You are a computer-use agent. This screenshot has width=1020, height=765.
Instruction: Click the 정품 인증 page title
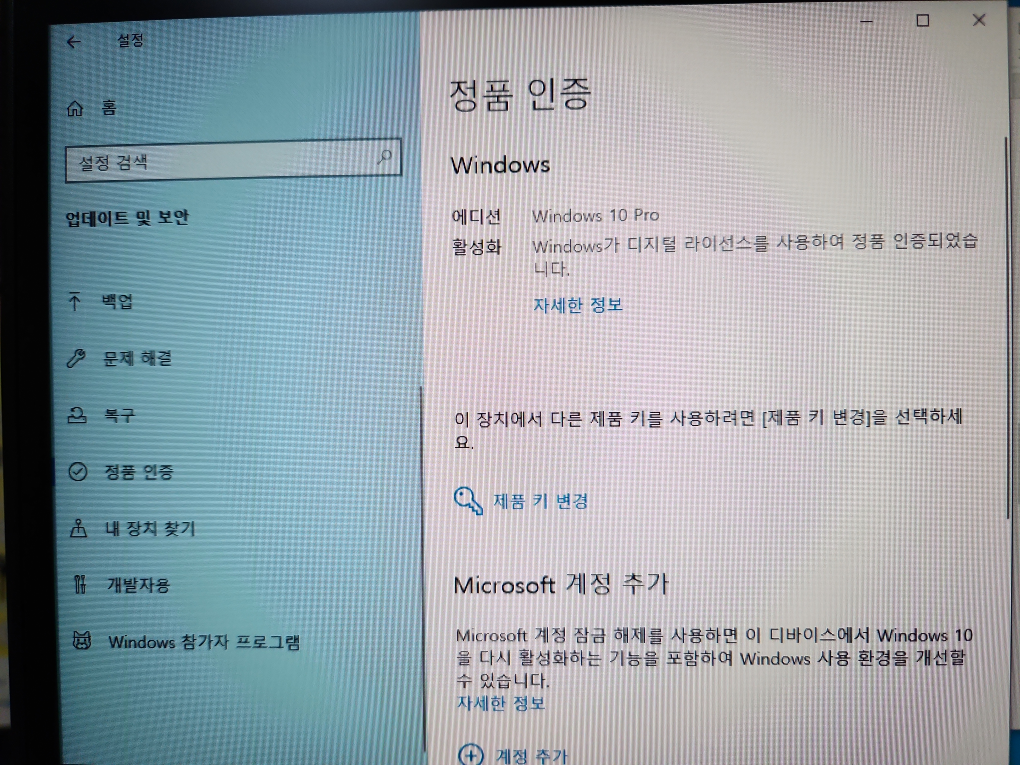point(520,95)
